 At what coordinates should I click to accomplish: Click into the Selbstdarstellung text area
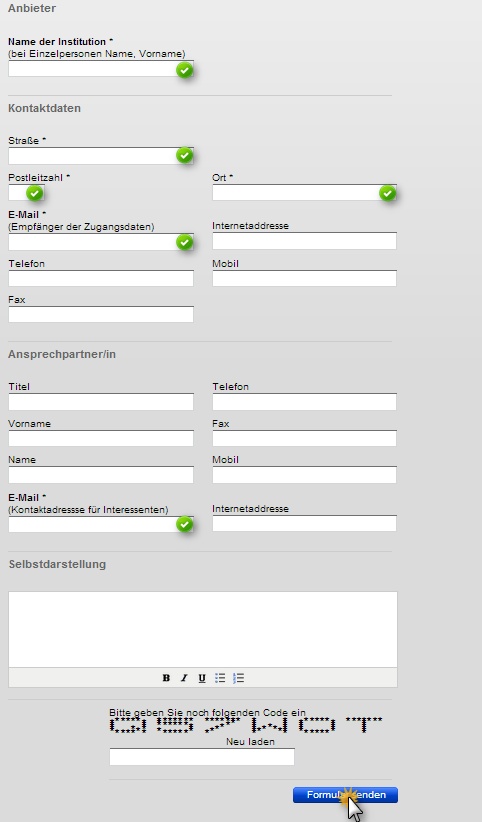coord(203,629)
